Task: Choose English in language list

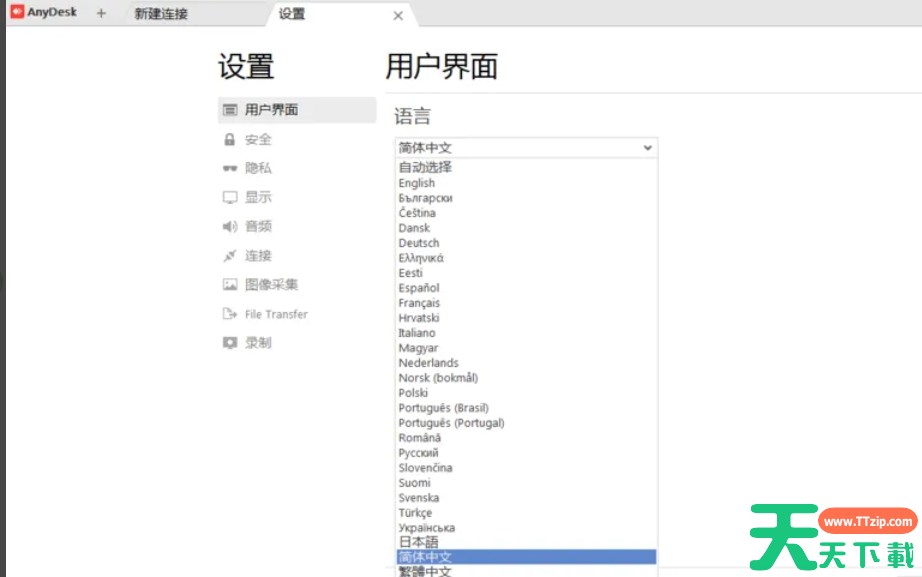Action: [526, 183]
